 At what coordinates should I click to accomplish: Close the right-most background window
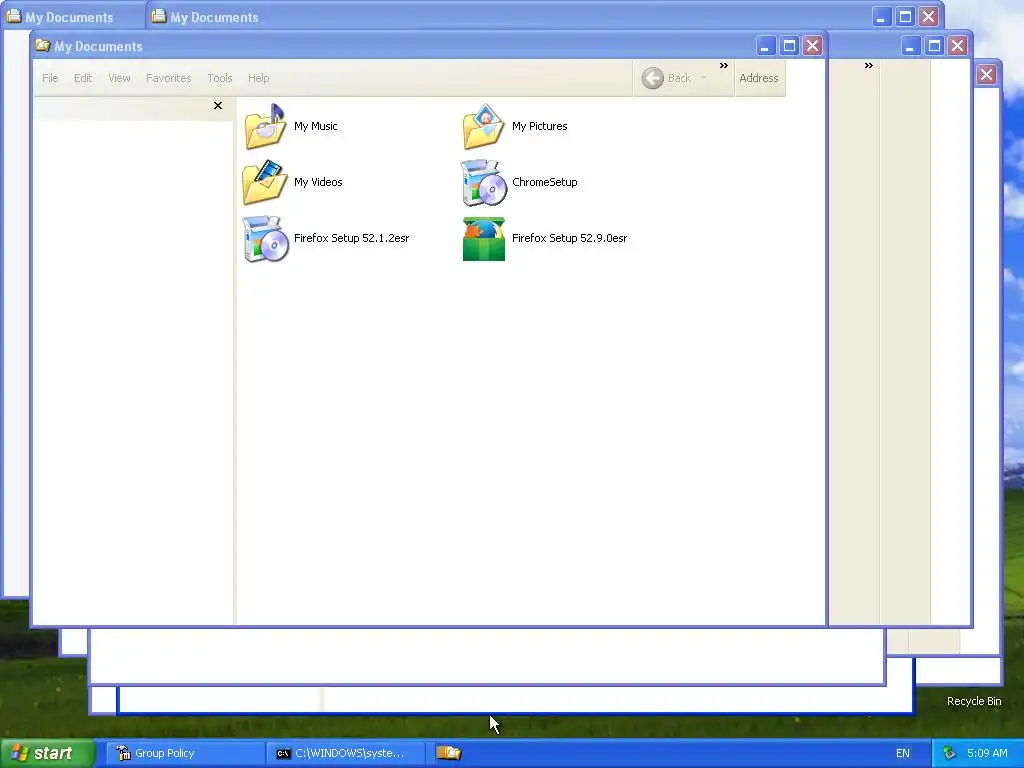tap(987, 74)
